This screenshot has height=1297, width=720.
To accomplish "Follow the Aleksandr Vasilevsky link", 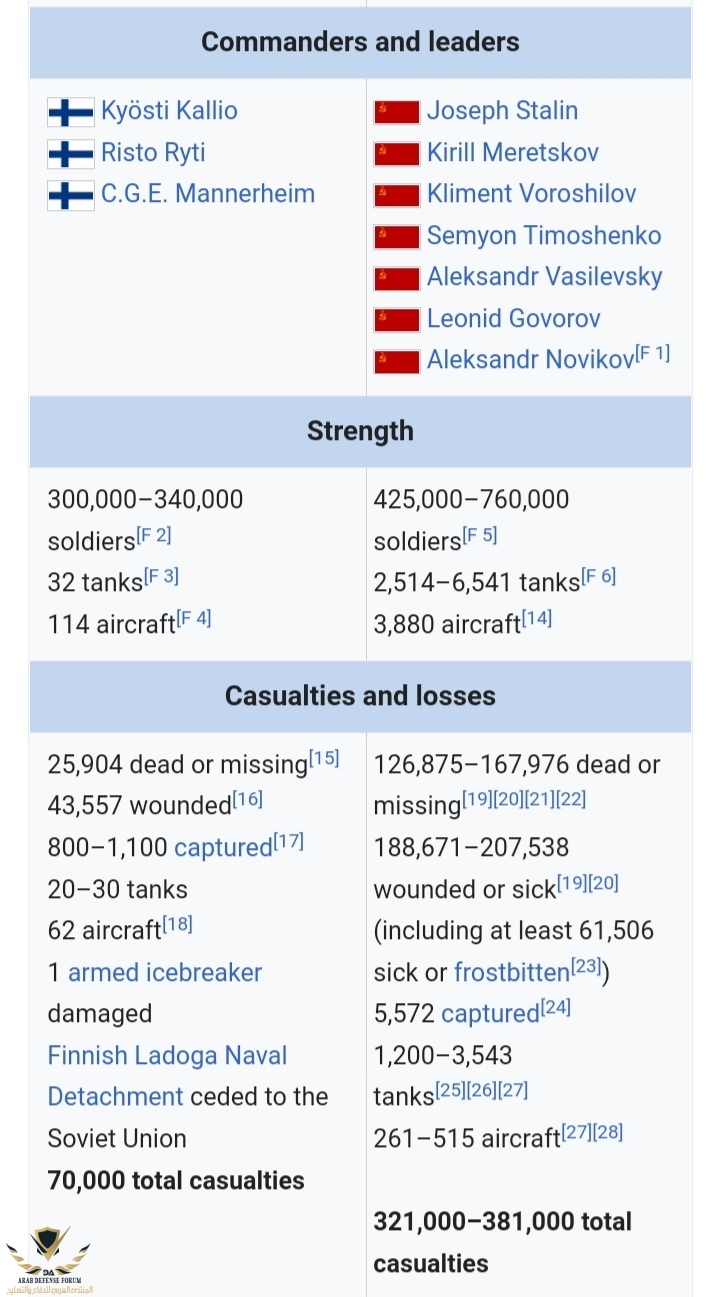I will [544, 277].
